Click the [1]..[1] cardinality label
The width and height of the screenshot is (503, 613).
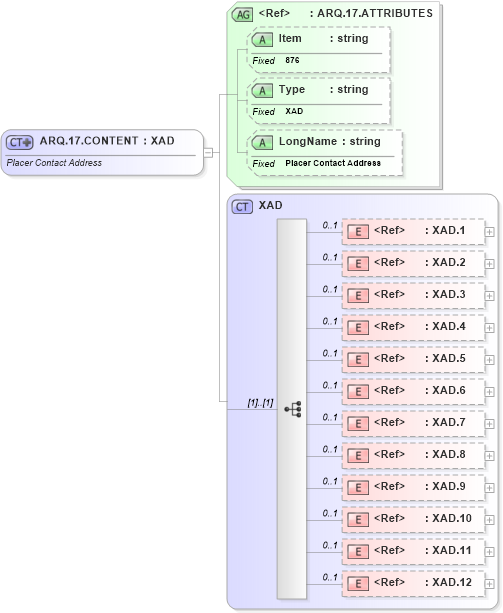tap(260, 403)
